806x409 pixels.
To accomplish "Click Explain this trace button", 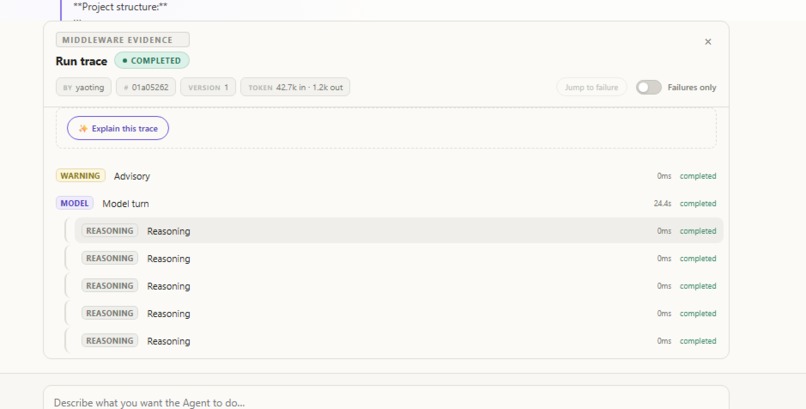I will point(118,128).
